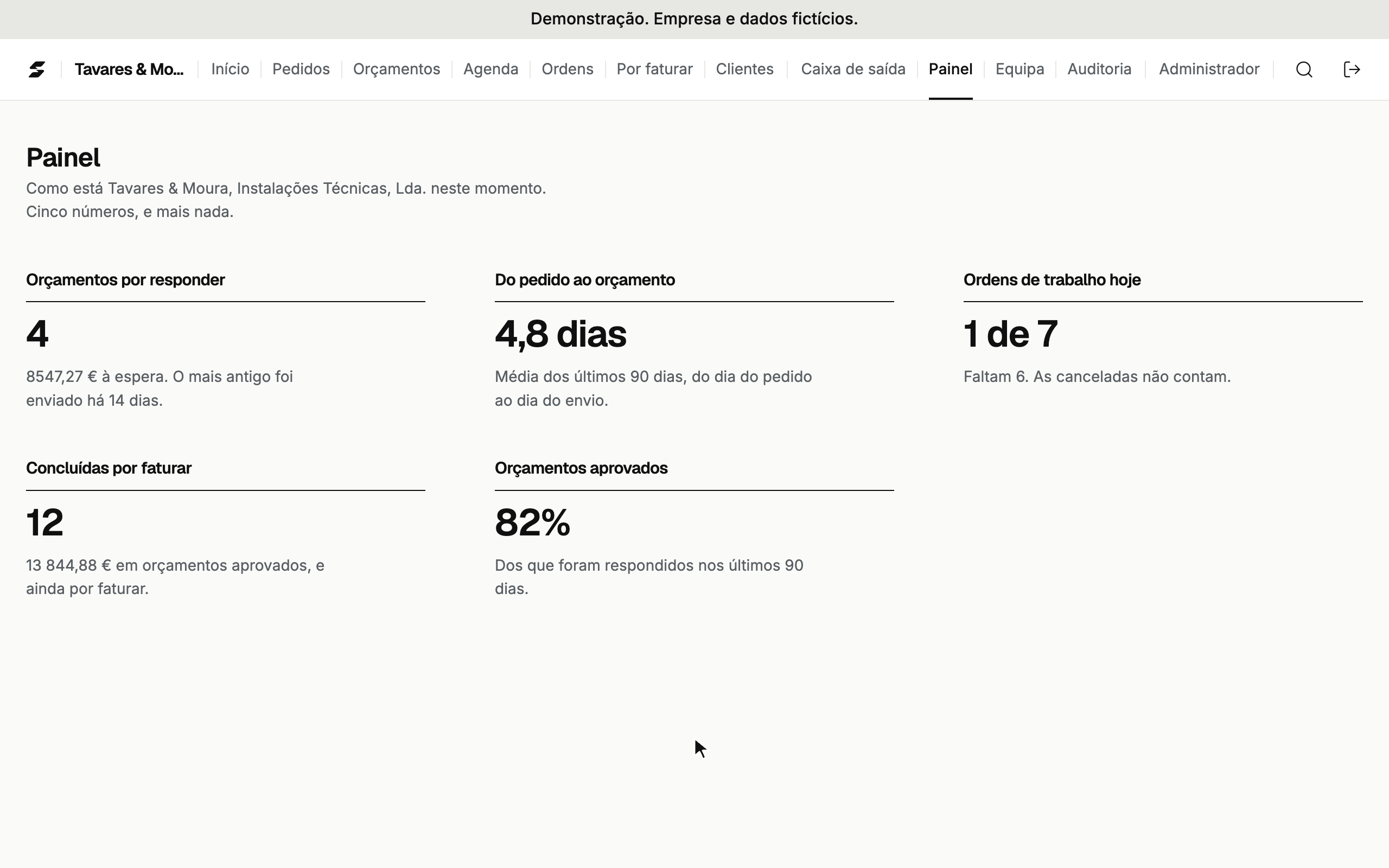
Task: Click the 'Dos que foram respondidos' description
Action: [649, 577]
